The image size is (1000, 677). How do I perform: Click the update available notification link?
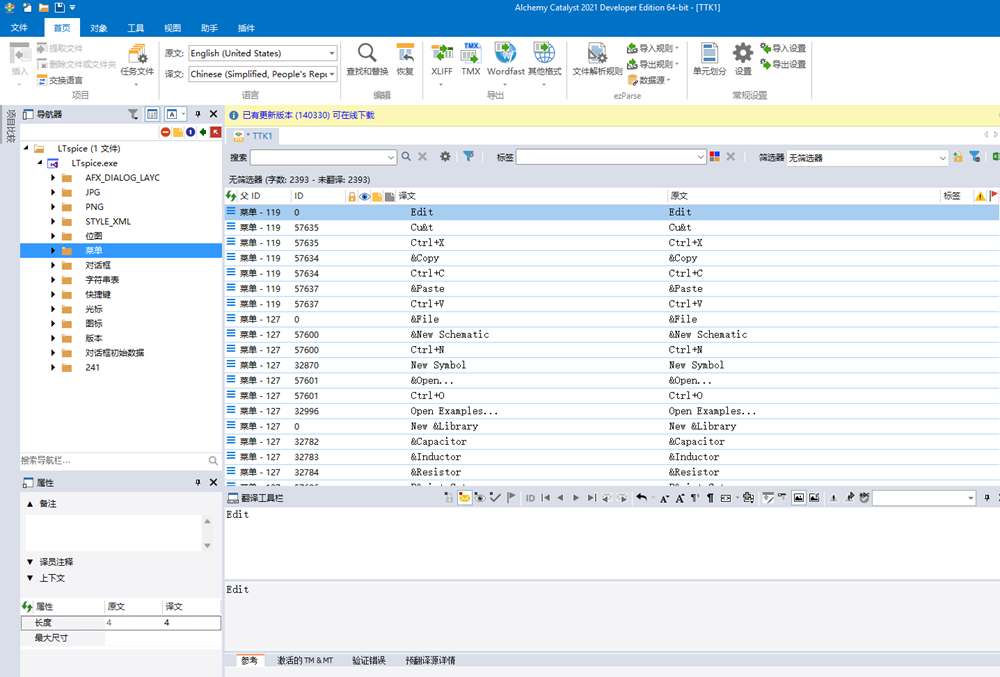click(x=308, y=115)
